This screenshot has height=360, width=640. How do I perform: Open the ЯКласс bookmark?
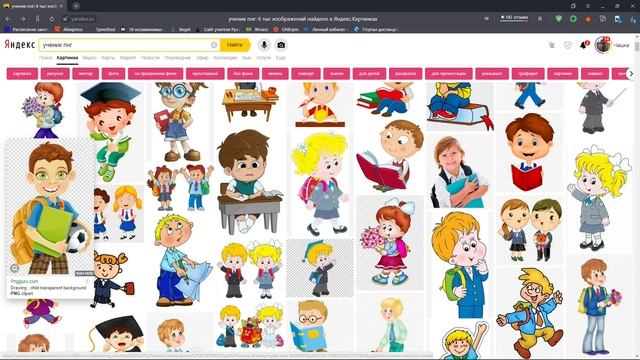[257, 29]
